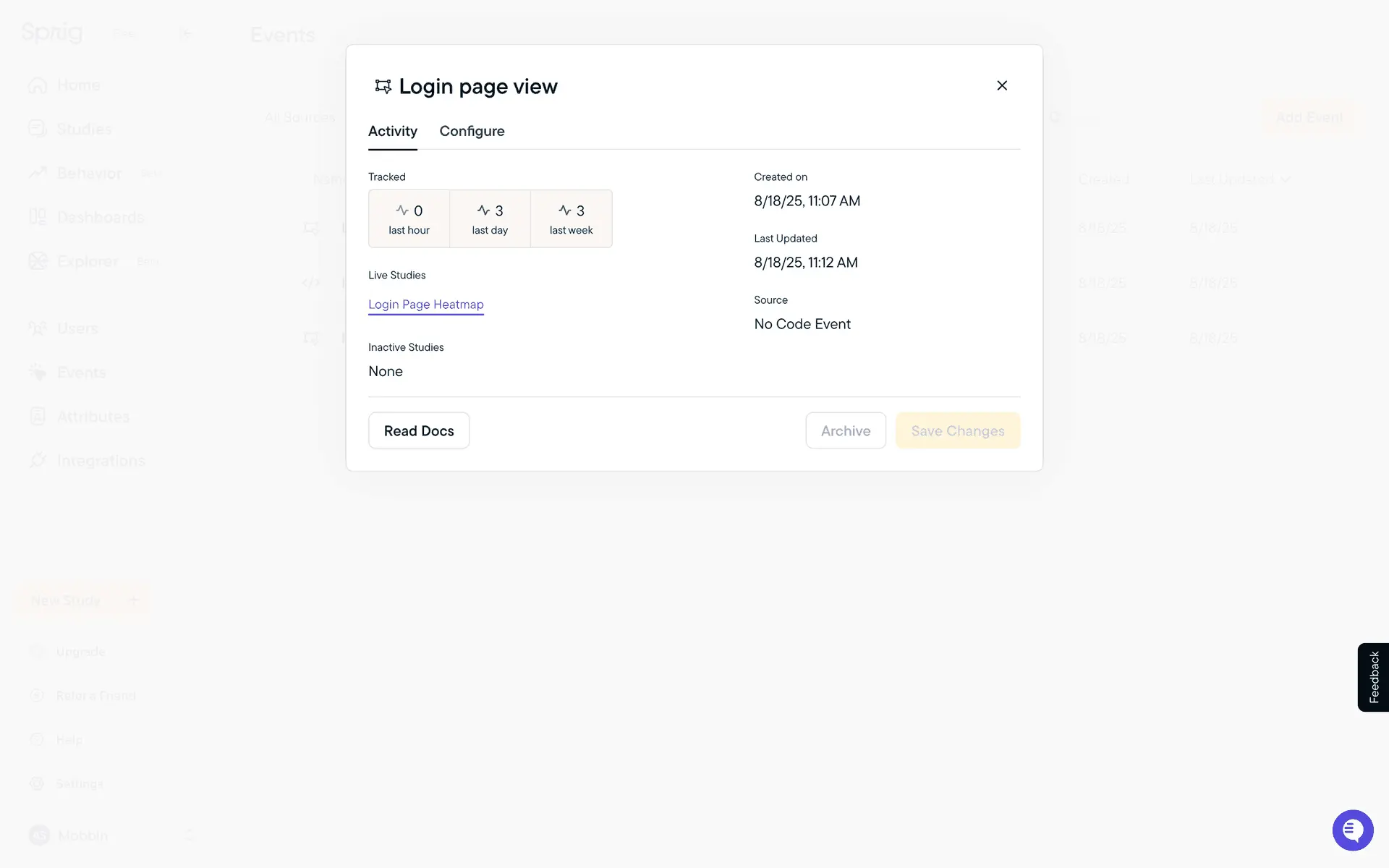
Task: Click the Home icon in sidebar
Action: 38,85
